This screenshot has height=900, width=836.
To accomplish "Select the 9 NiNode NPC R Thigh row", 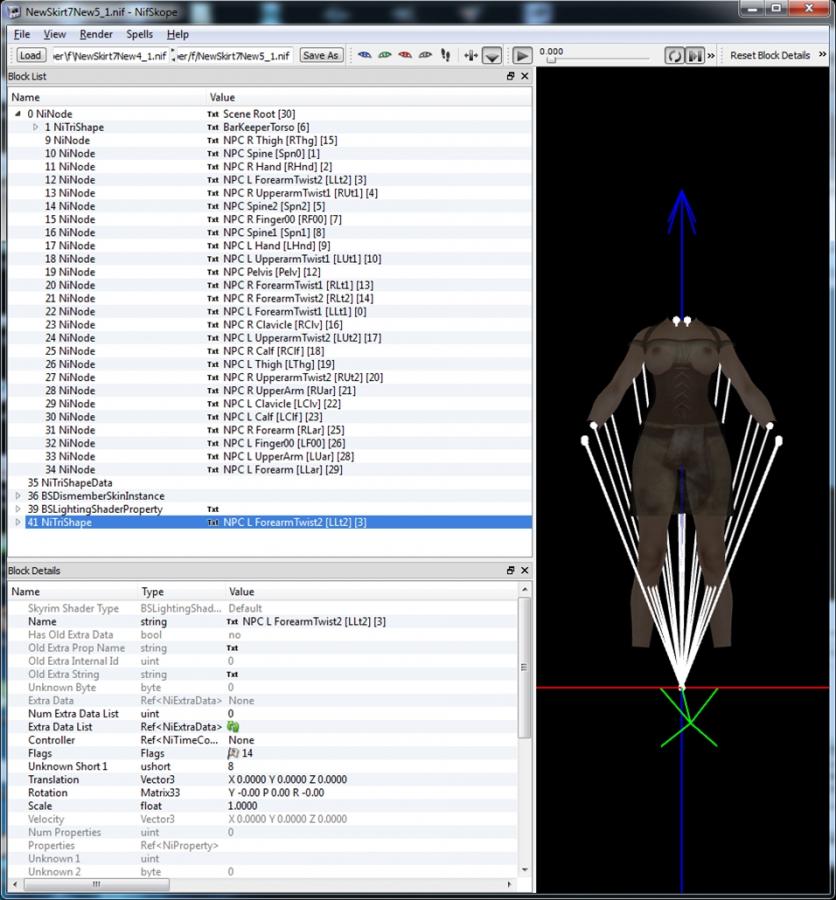I will [x=270, y=140].
